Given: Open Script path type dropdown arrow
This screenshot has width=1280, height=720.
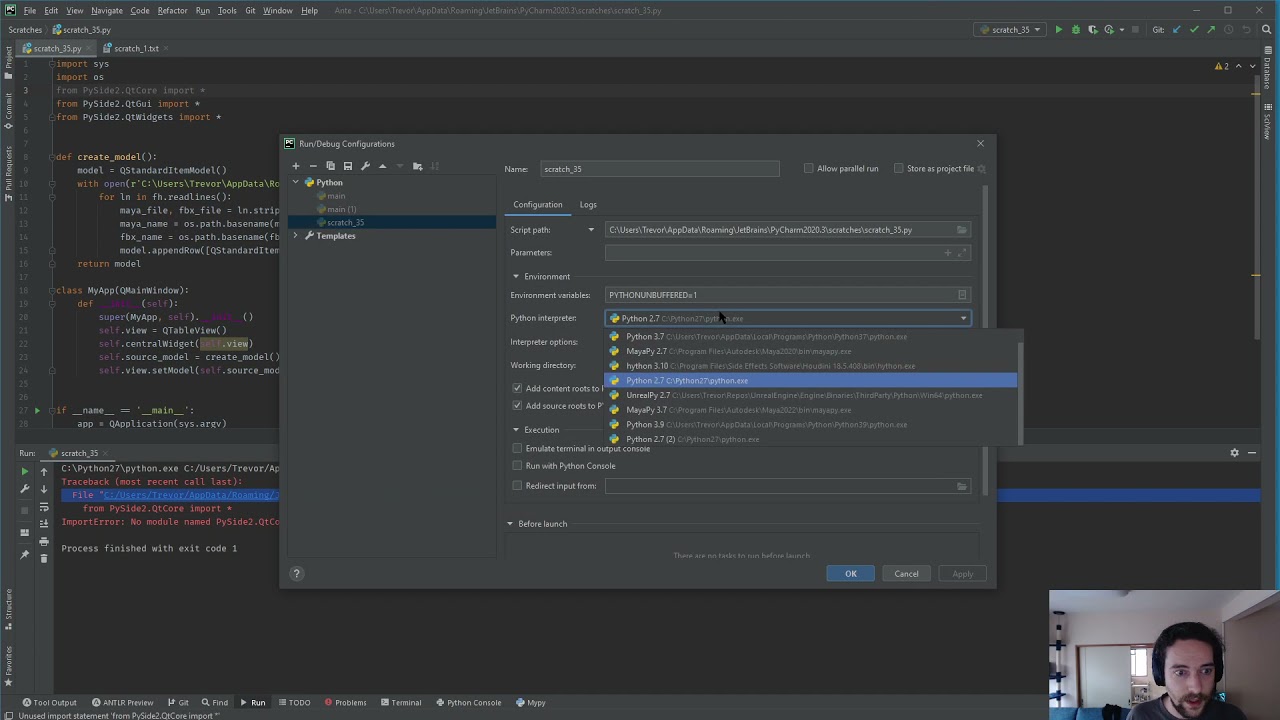Looking at the screenshot, I should point(591,230).
